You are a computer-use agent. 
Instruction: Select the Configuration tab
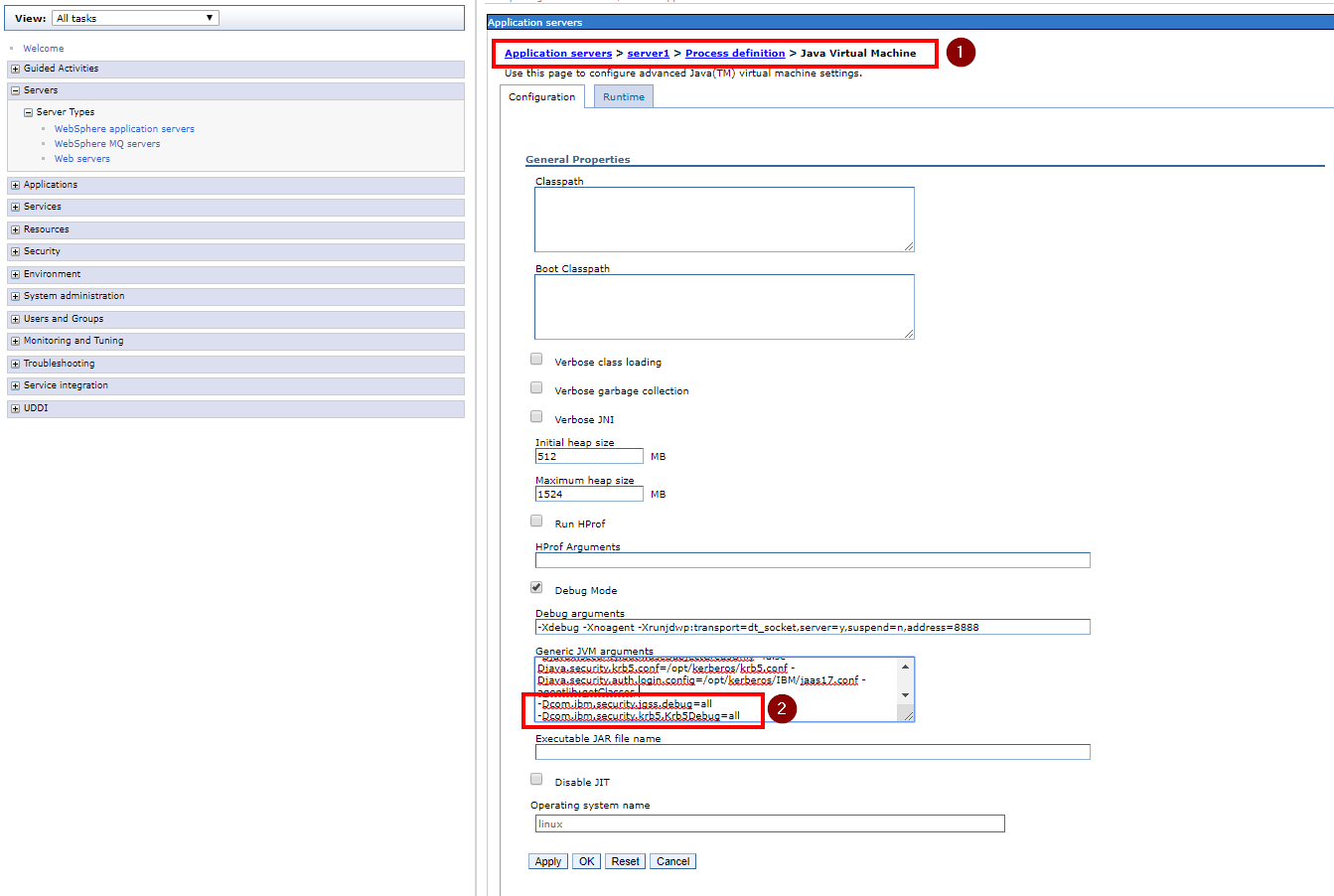[541, 96]
